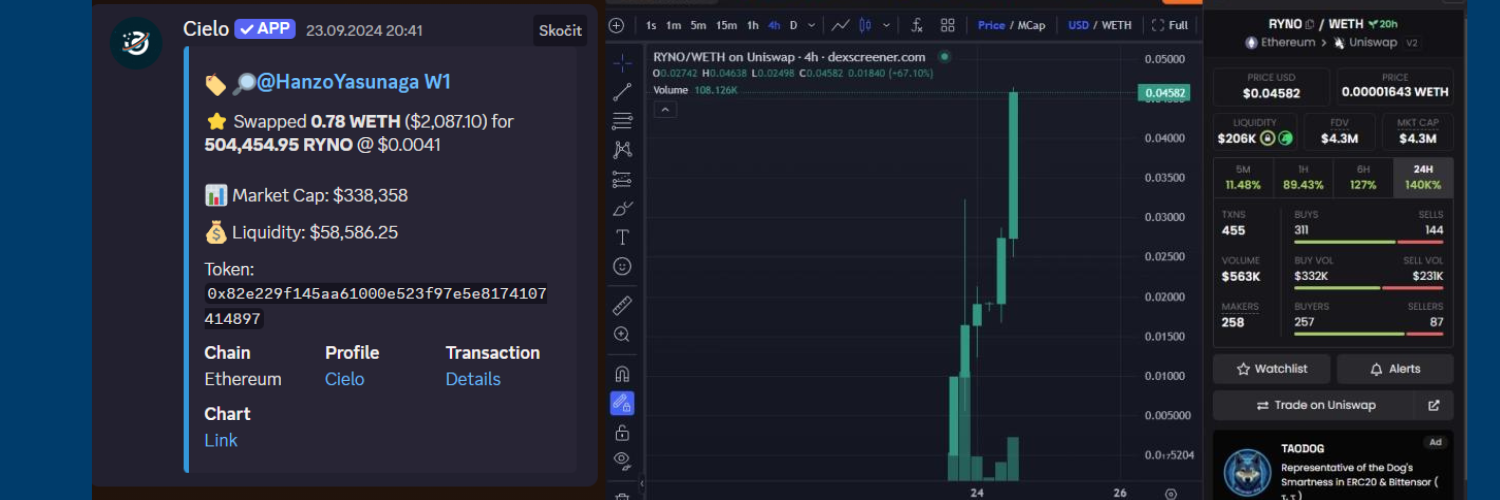Select the 1H price change tab
This screenshot has height=500, width=1500.
1303,177
